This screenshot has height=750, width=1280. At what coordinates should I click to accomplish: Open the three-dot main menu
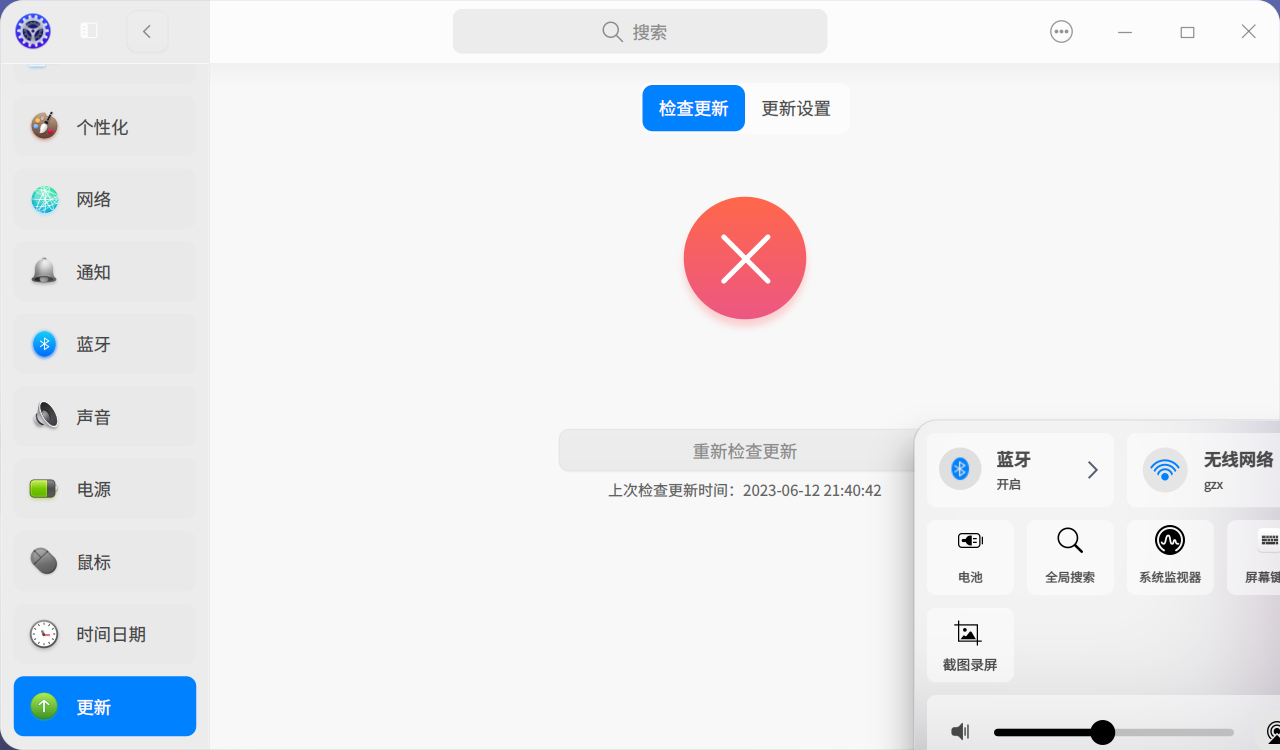1061,31
